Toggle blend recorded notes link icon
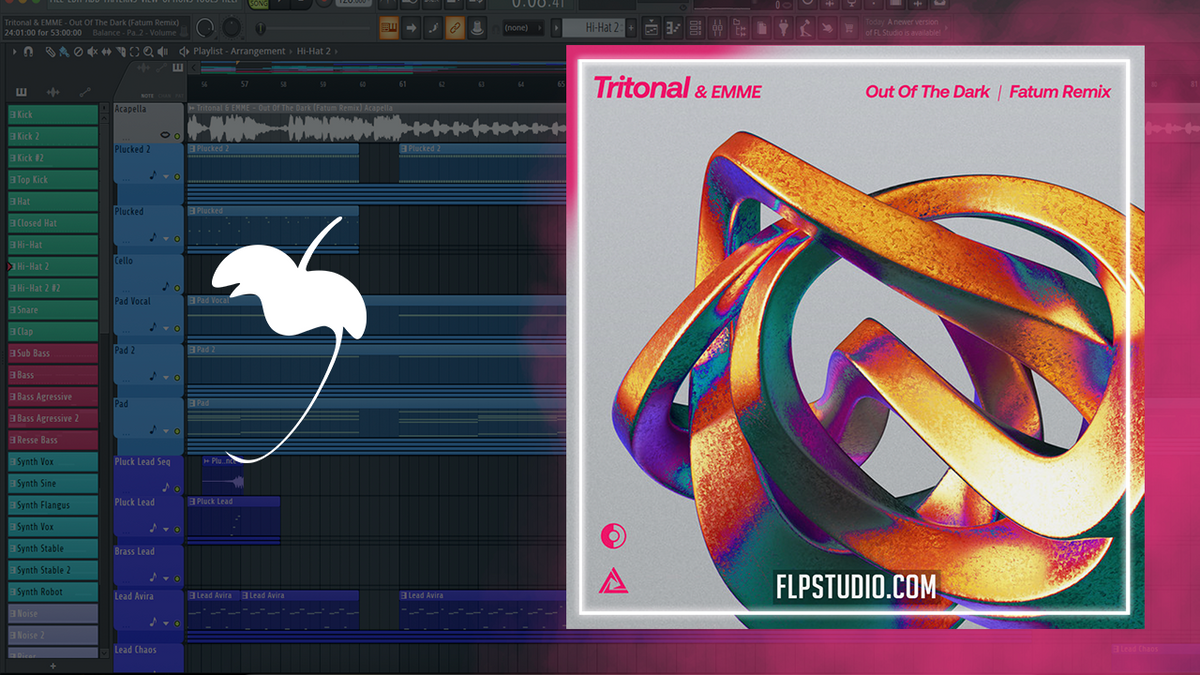 tap(456, 26)
